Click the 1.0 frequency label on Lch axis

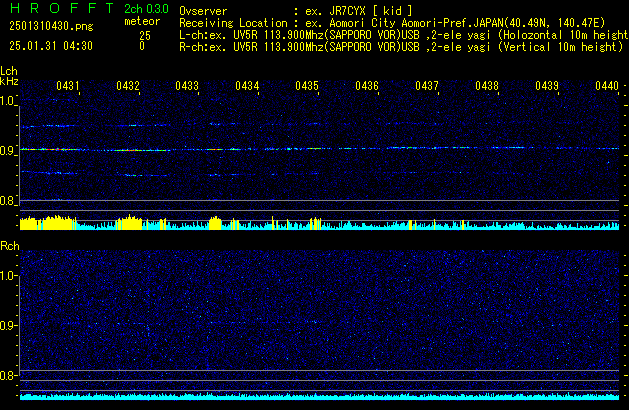[x=7, y=101]
